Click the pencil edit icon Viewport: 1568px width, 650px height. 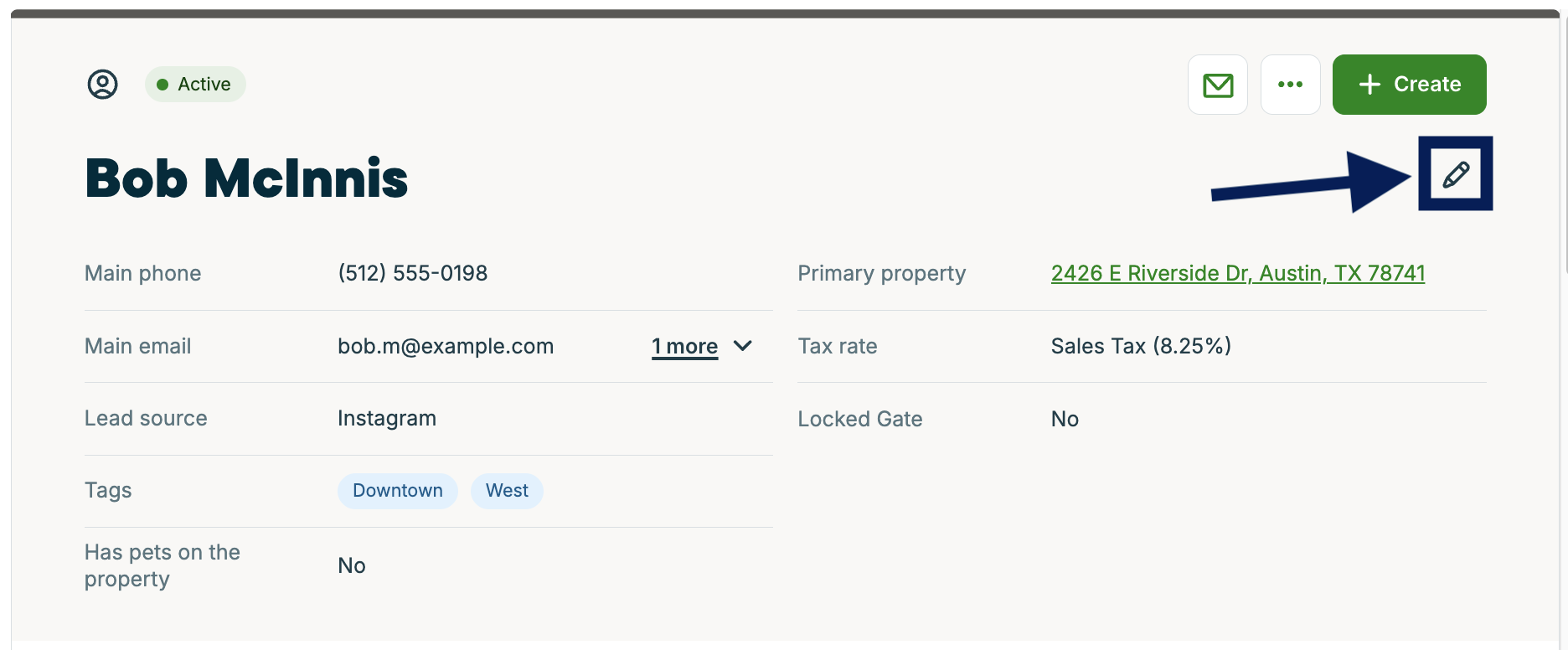(1456, 174)
